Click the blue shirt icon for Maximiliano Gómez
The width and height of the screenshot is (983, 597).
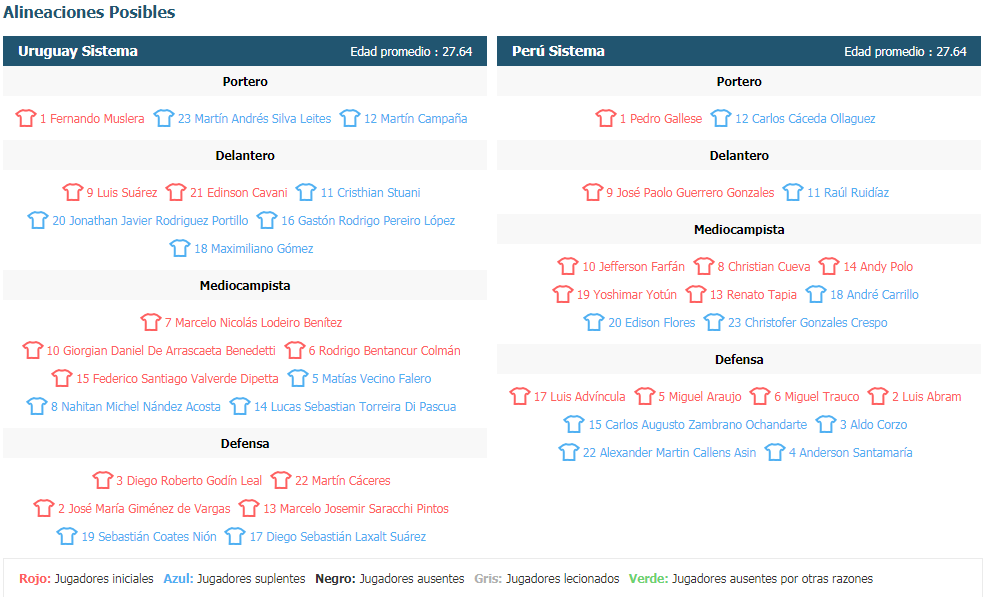pos(180,248)
